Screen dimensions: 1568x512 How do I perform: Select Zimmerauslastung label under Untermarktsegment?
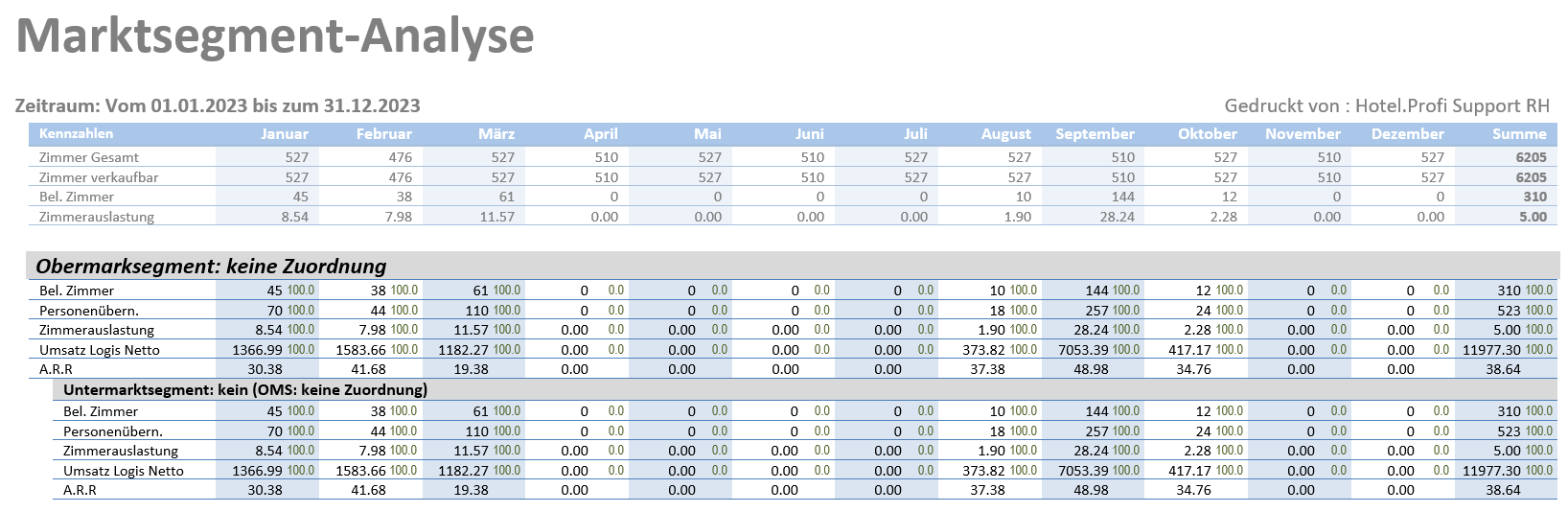[x=121, y=451]
